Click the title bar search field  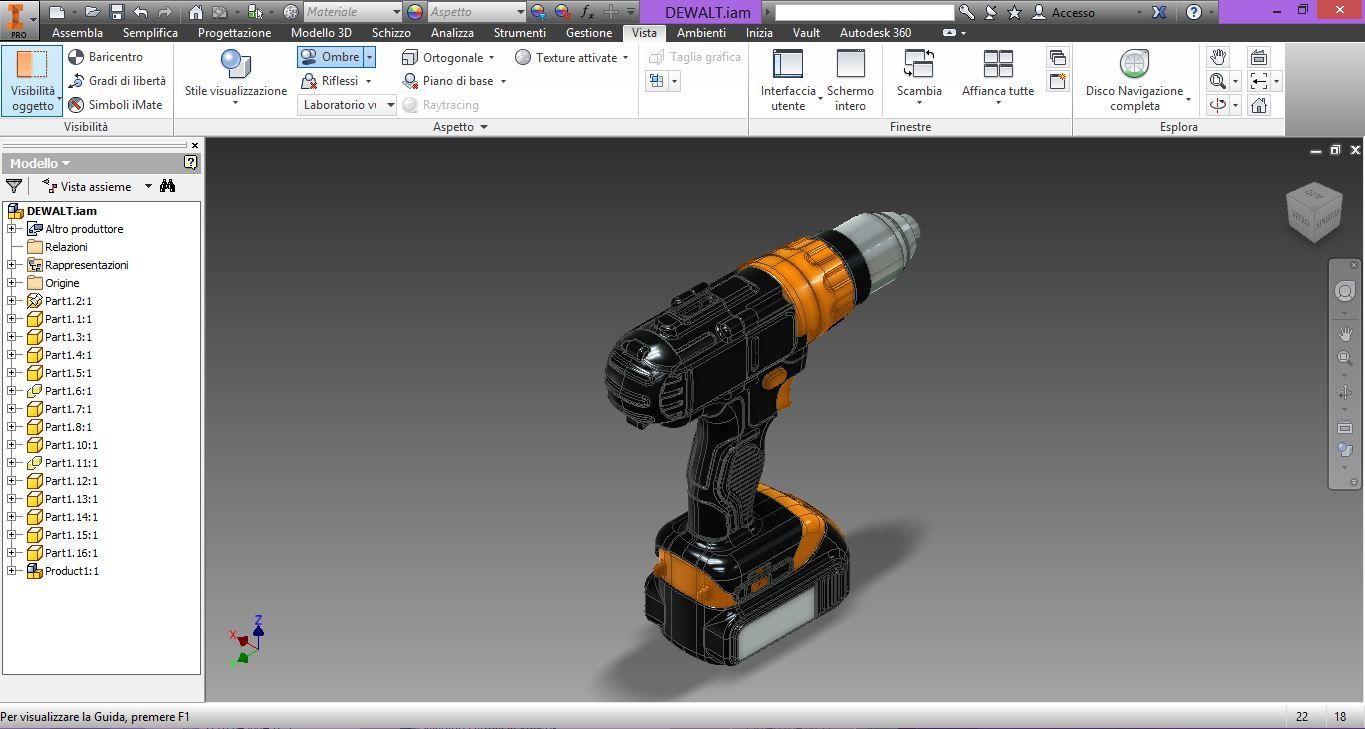point(865,12)
